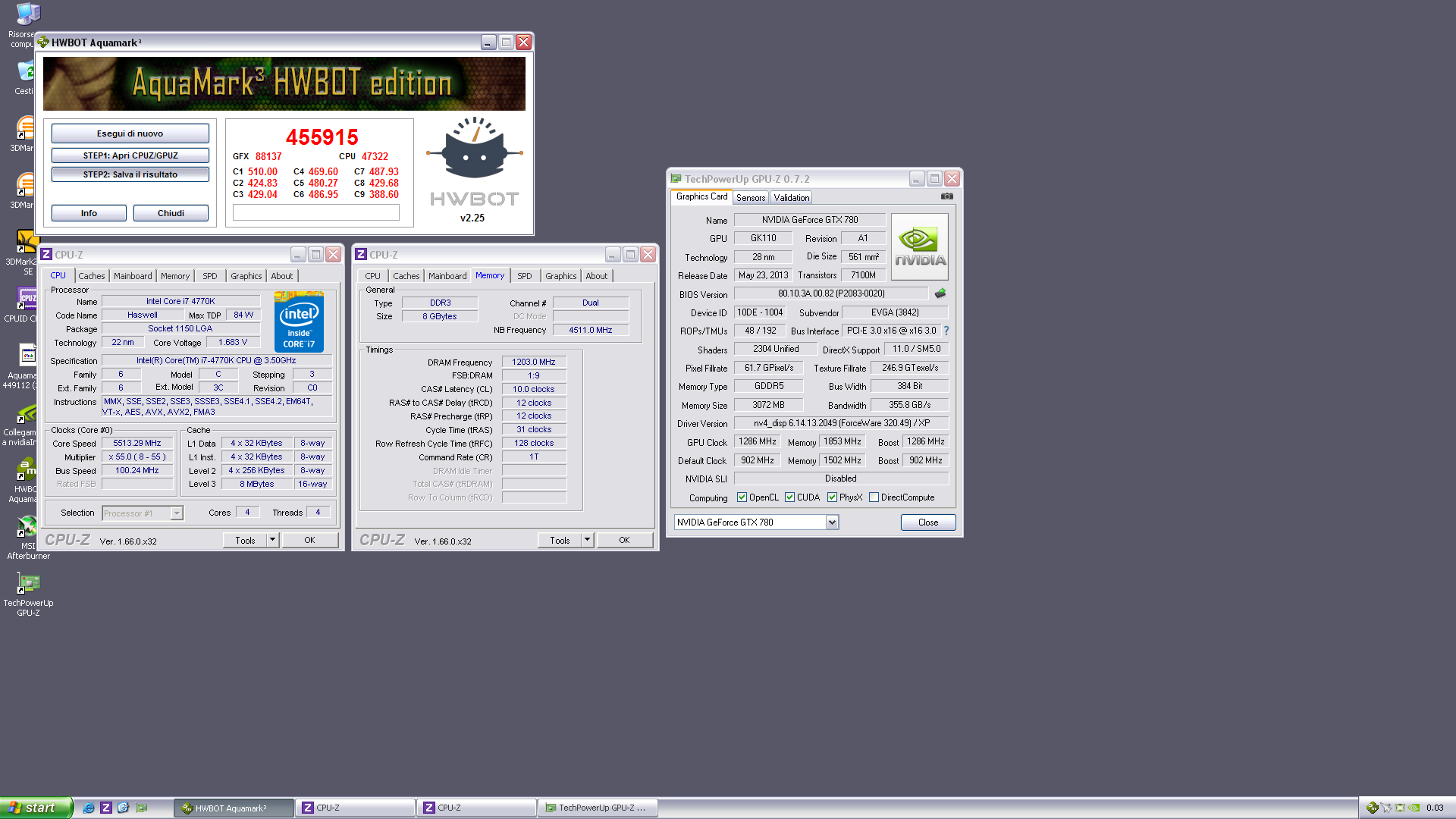Click the Intel Core i7 badge in CPU-Z
Screen dimensions: 1456x819
coord(299,322)
